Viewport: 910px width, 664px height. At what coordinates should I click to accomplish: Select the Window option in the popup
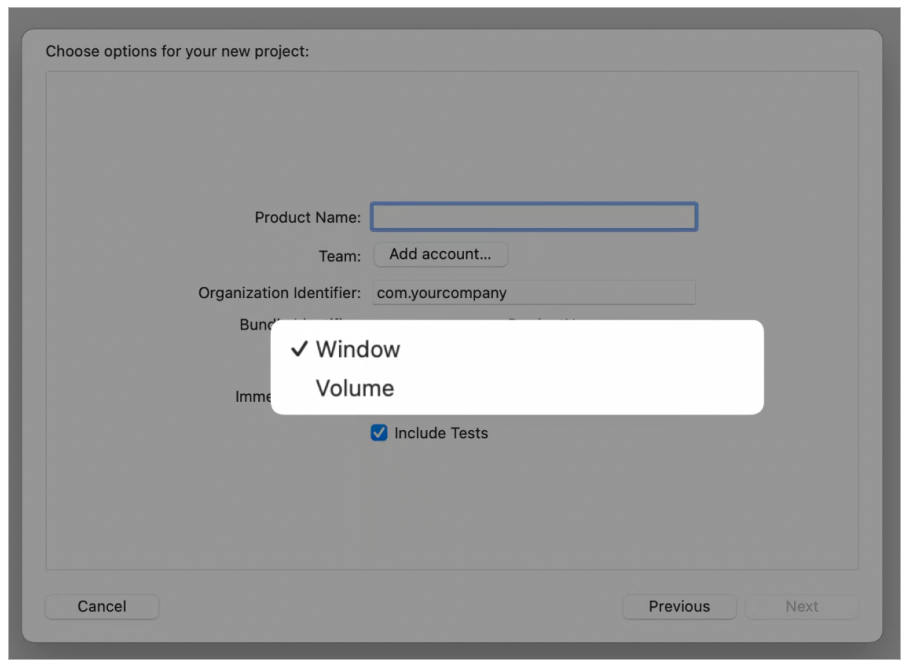(x=357, y=349)
